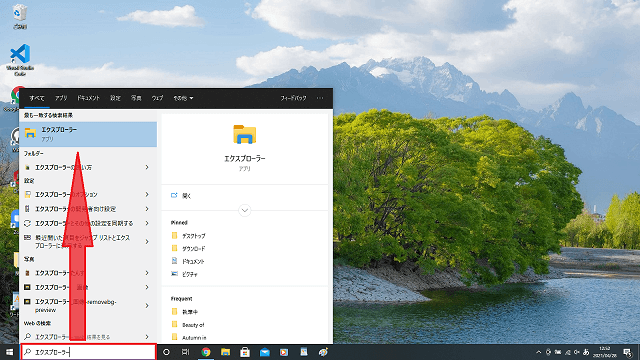Select the すべて search tab
Viewport: 640px width, 360px height.
[37, 98]
